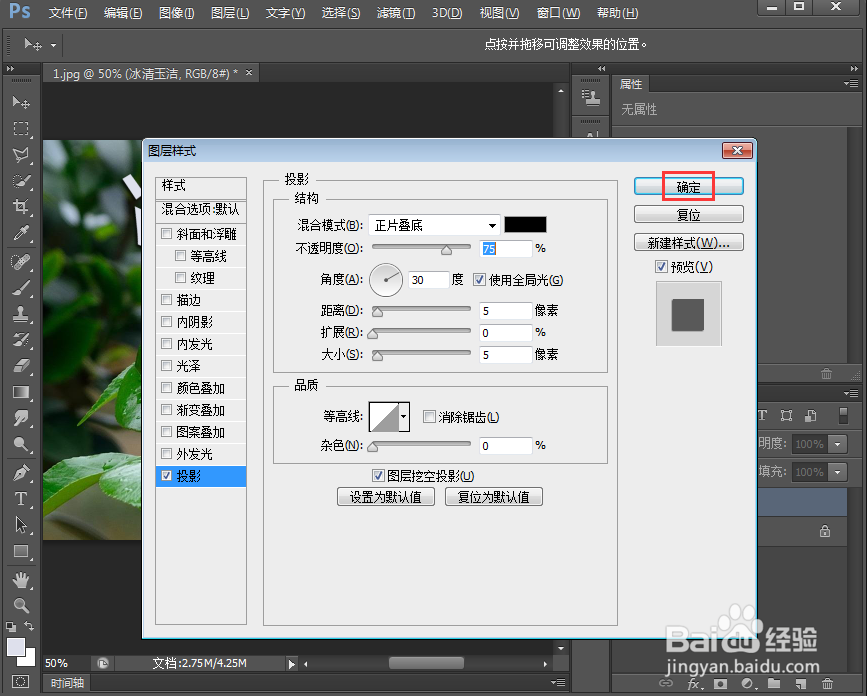867x696 pixels.
Task: Click the 复位 button
Action: point(688,214)
